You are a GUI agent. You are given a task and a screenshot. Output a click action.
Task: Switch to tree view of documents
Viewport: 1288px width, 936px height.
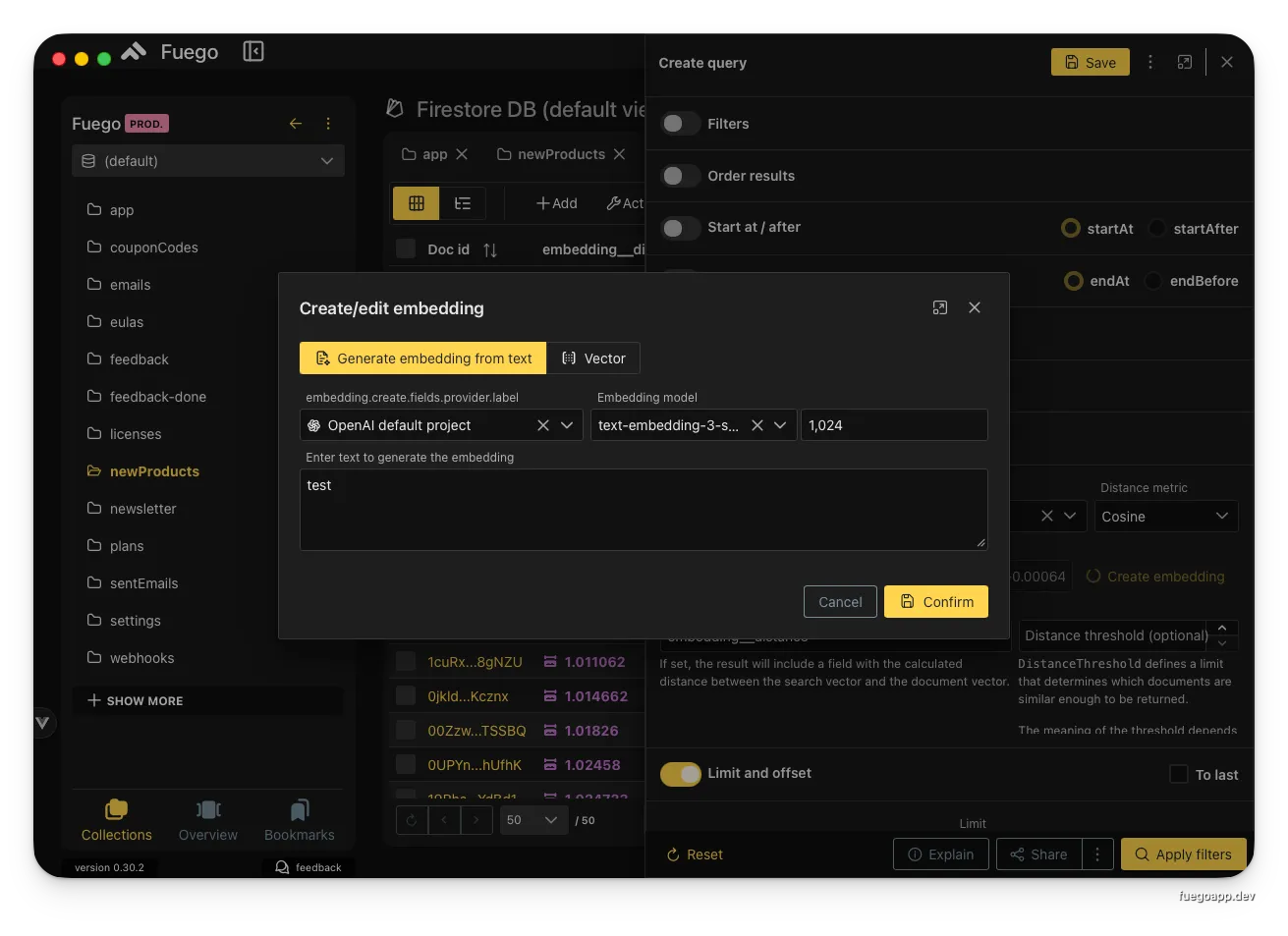tap(463, 203)
